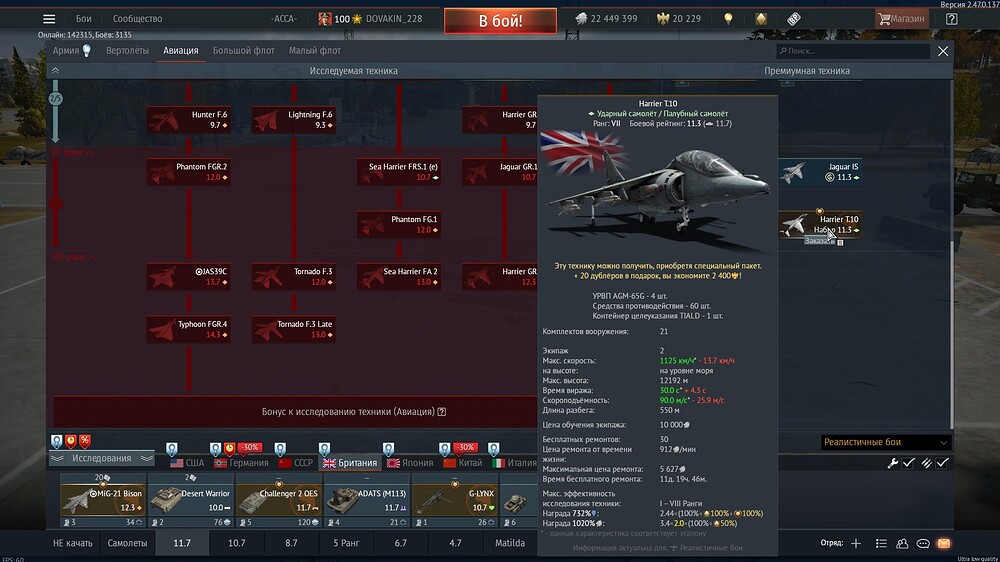The width and height of the screenshot is (1000, 562).
Task: Collapse the tree with the double-chevron at top left
Action: 55,71
